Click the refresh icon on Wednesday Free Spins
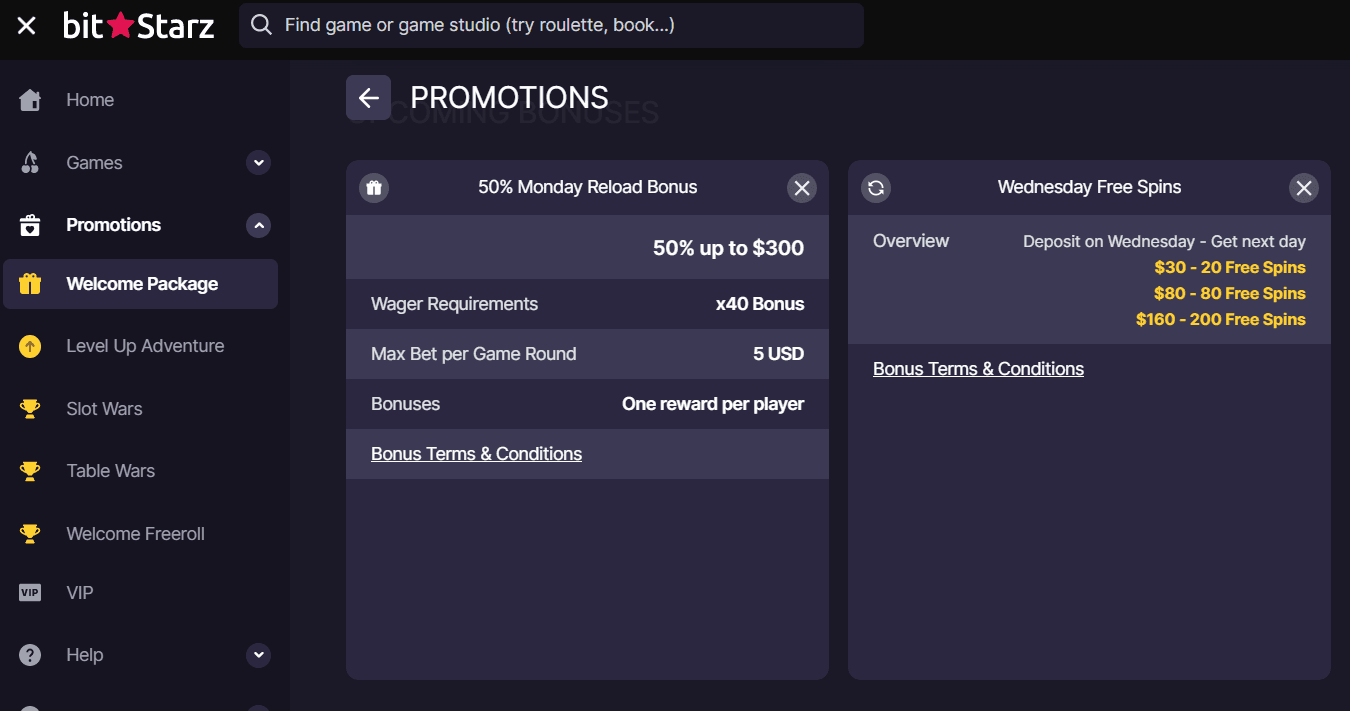Image resolution: width=1350 pixels, height=711 pixels. click(876, 188)
